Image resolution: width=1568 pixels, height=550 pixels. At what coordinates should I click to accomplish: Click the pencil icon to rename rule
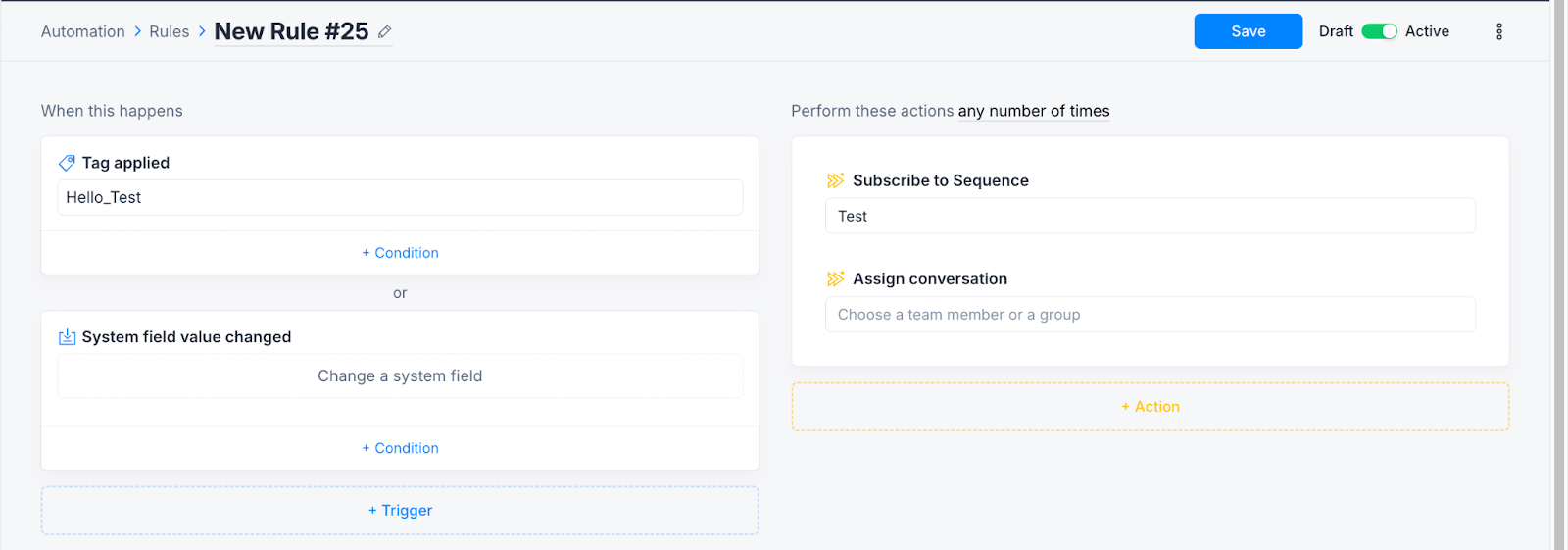[385, 32]
